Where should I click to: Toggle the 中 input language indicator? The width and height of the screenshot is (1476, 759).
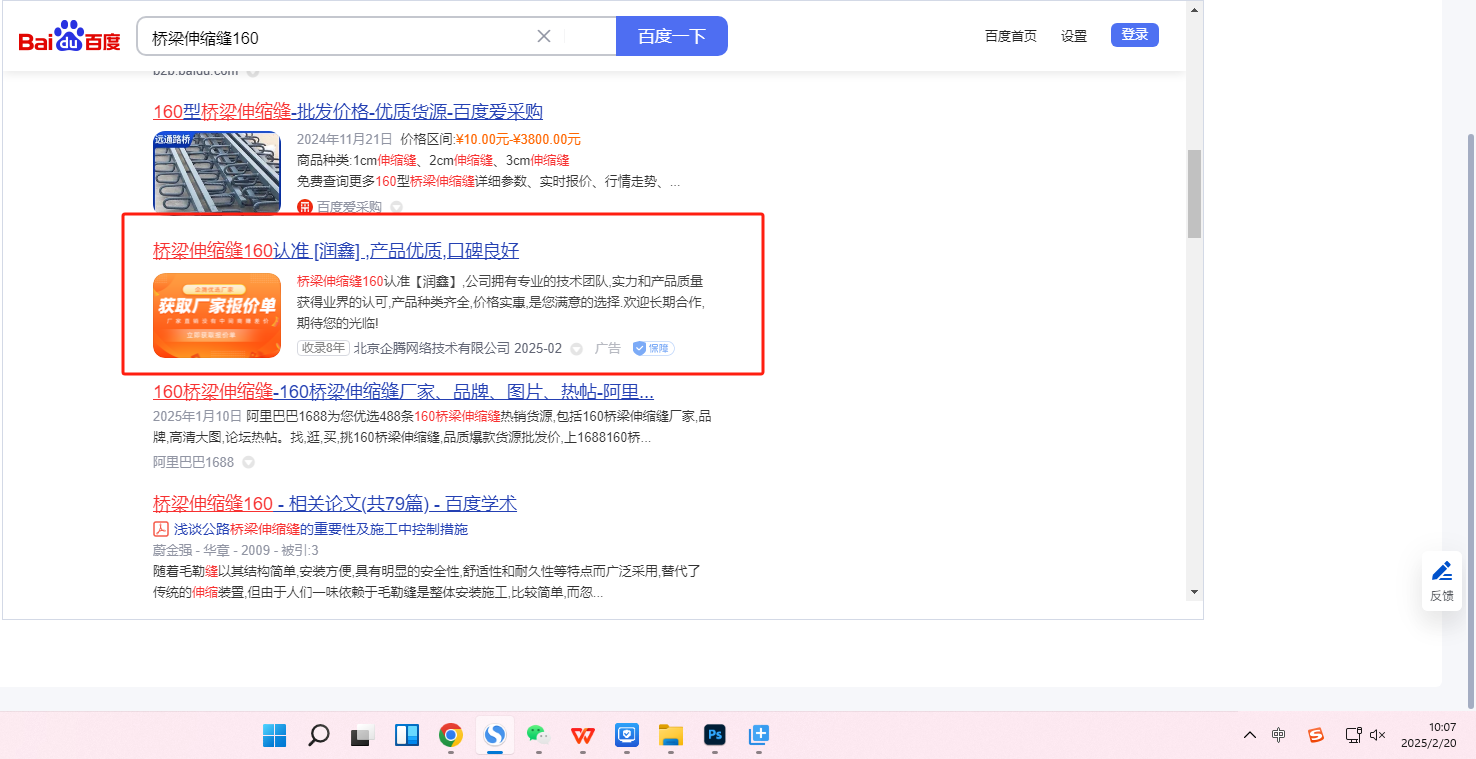coord(1278,735)
